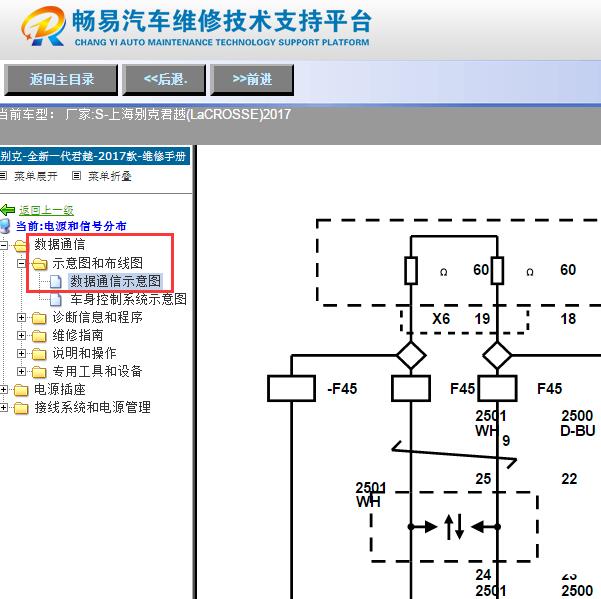
Task: Expand the 专用工具和设备 folder
Action: click(21, 371)
